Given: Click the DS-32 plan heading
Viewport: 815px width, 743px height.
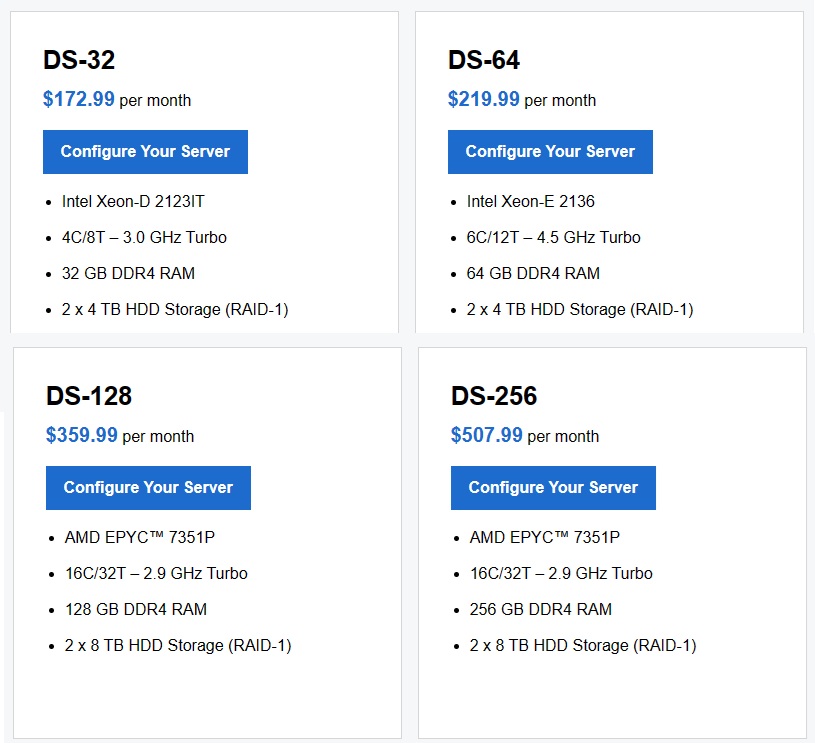Looking at the screenshot, I should coord(79,60).
